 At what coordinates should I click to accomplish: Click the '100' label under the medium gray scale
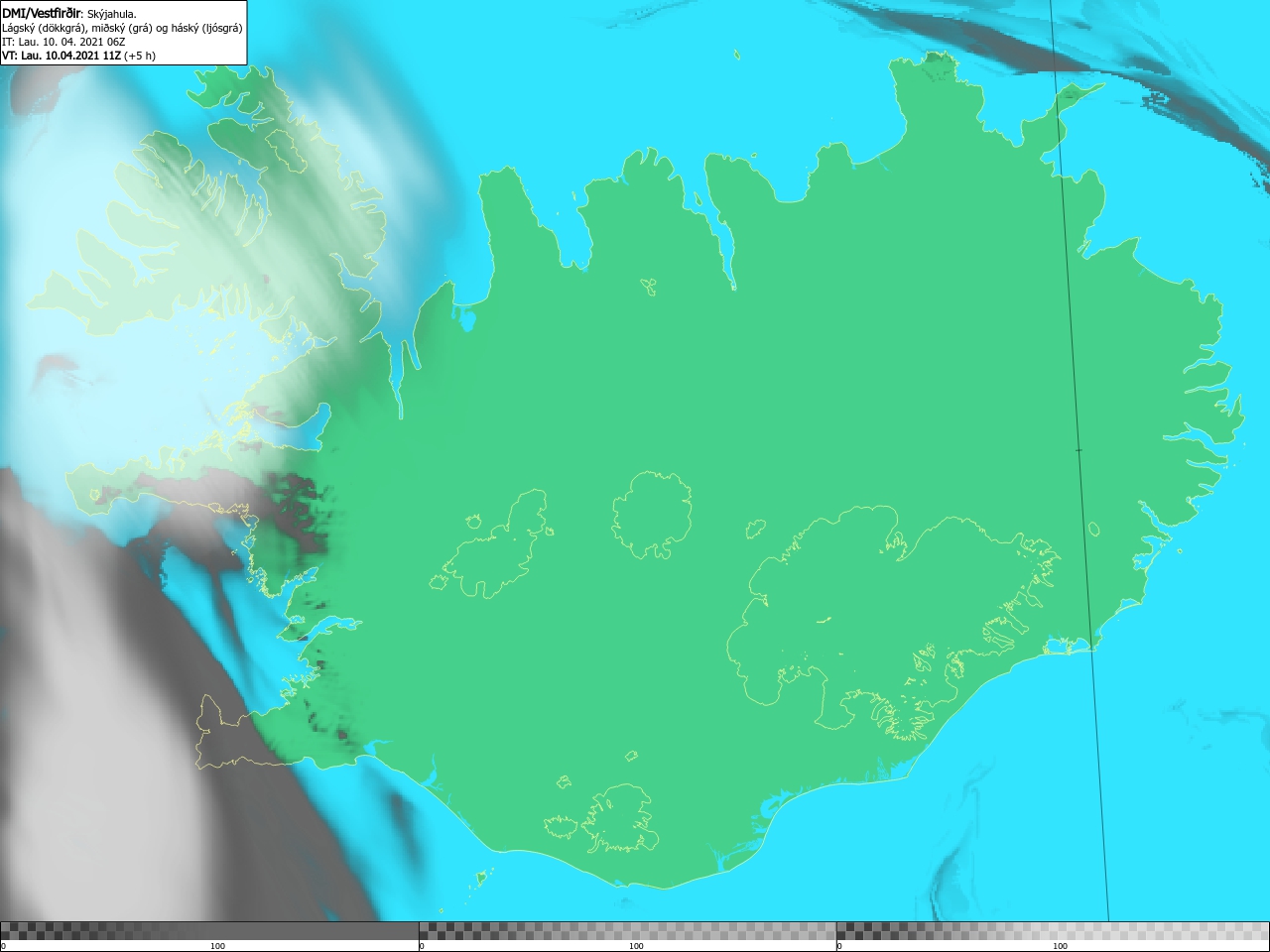coord(636,946)
